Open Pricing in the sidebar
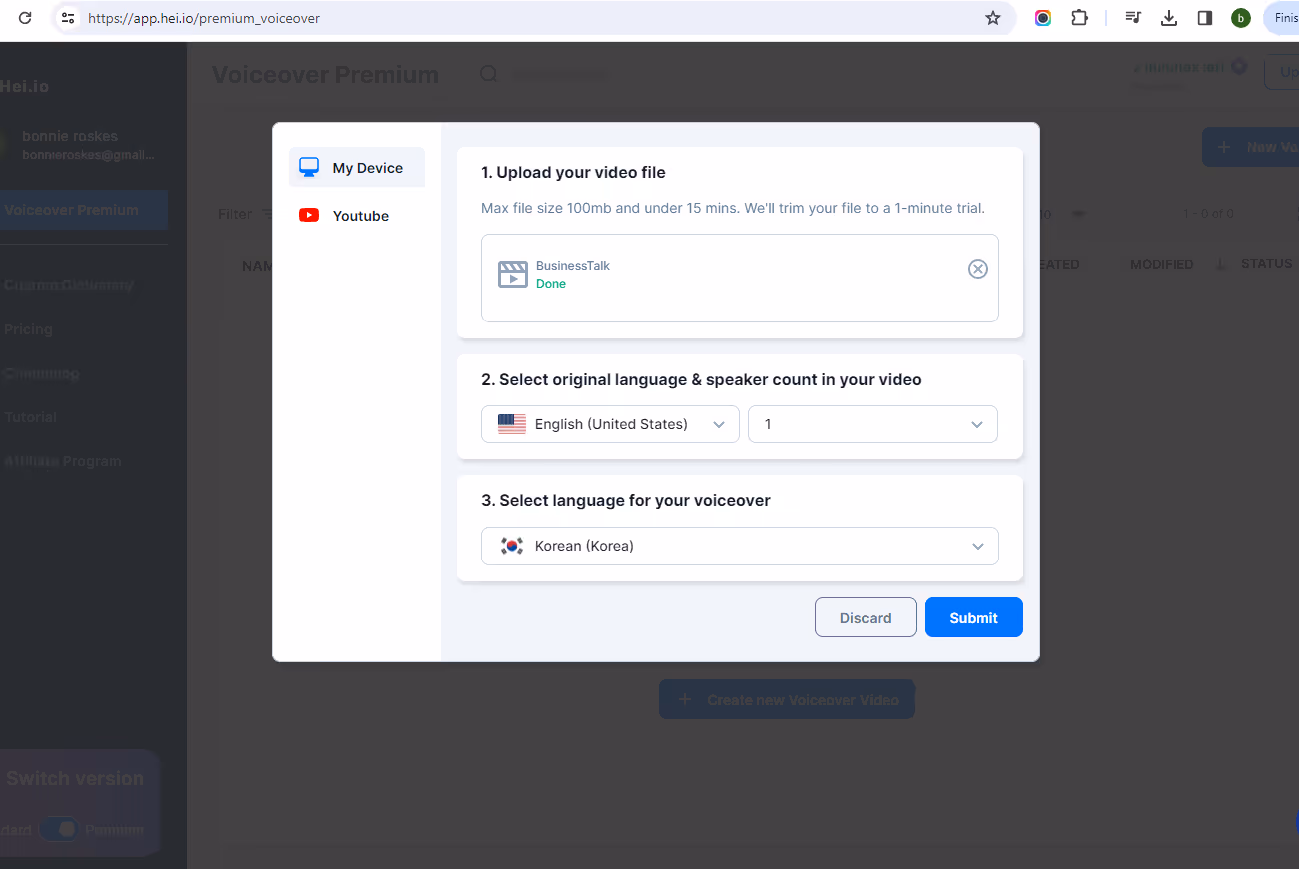The image size is (1299, 869). click(28, 329)
